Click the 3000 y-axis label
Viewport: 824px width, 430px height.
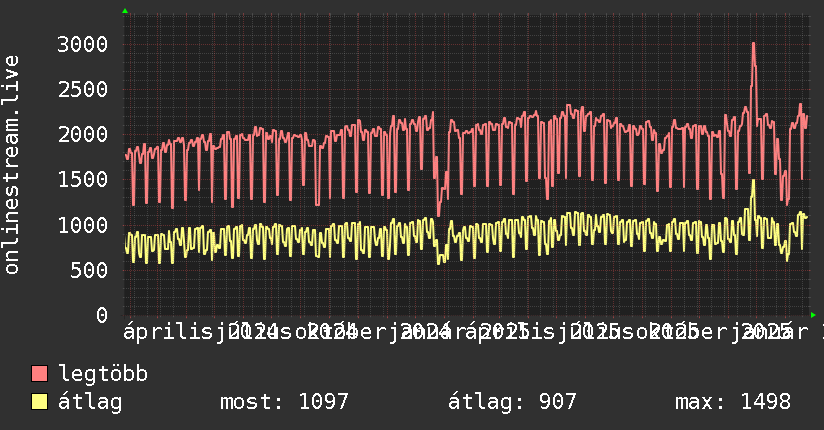[83, 44]
